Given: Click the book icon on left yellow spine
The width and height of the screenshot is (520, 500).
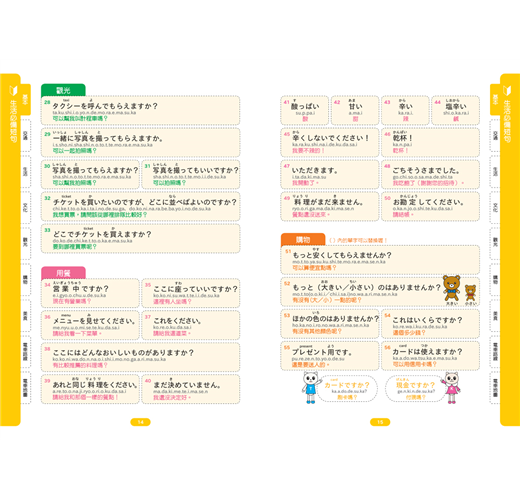Looking at the screenshot, I should coord(13,91).
